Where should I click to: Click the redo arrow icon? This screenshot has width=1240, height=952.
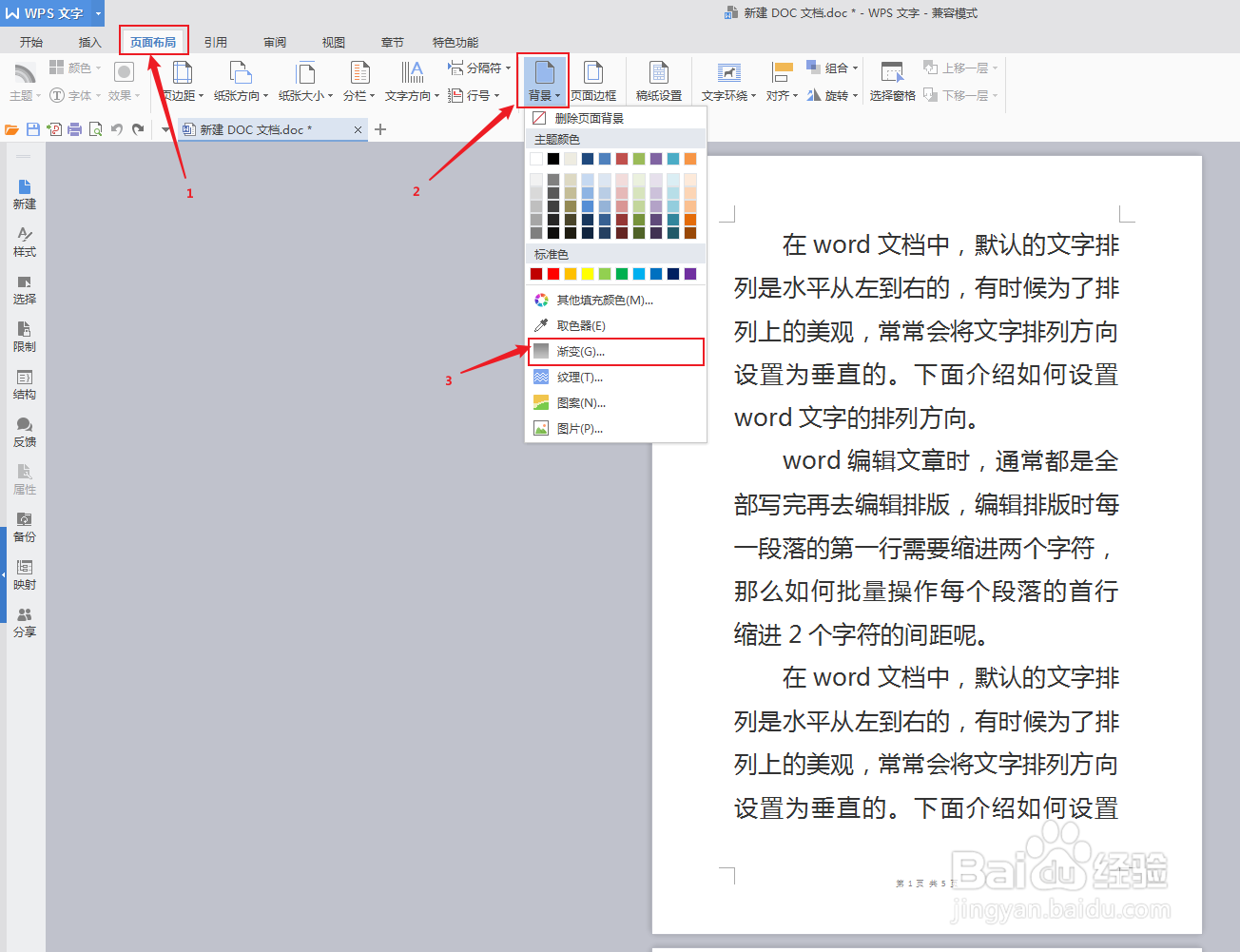[x=138, y=129]
